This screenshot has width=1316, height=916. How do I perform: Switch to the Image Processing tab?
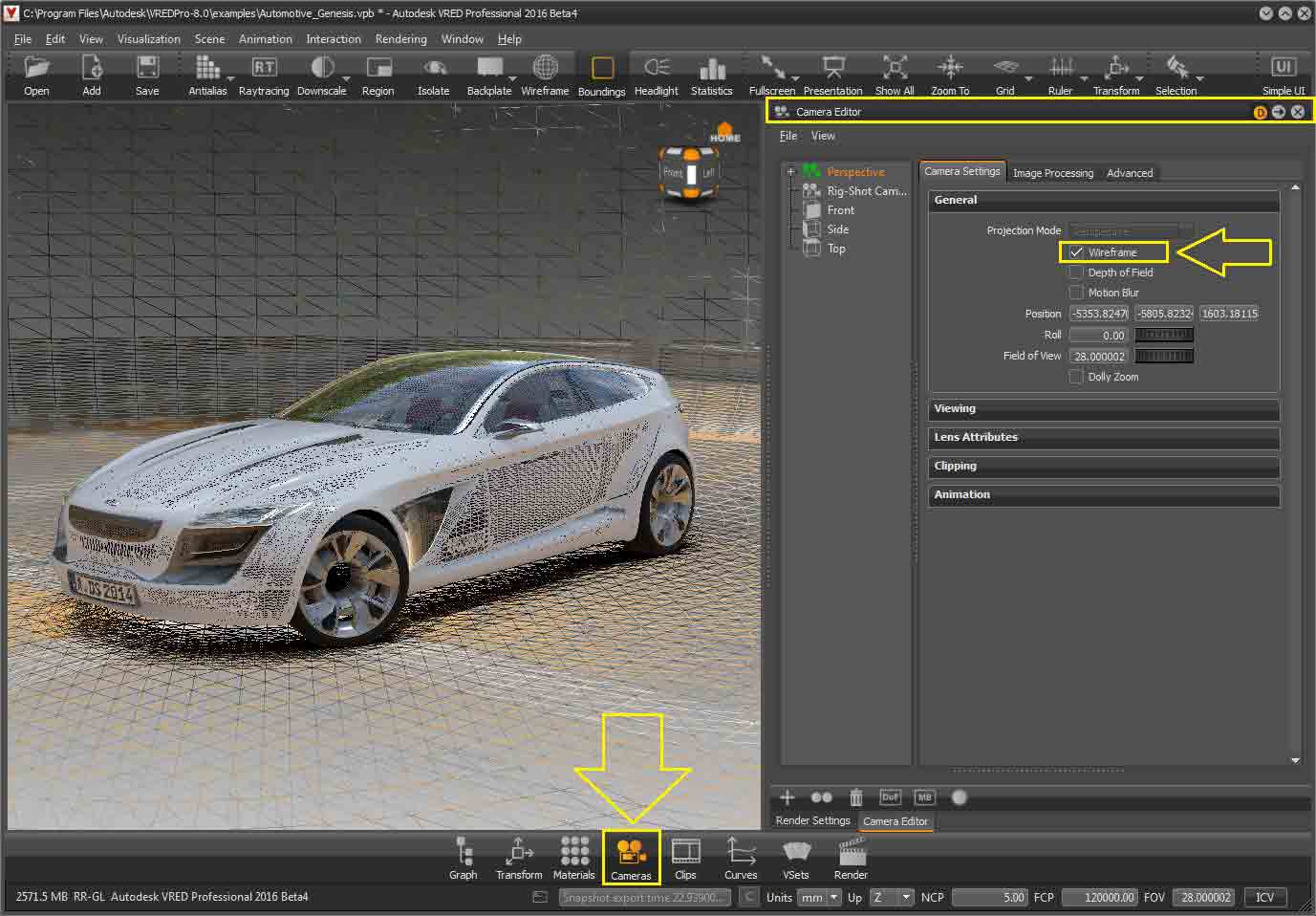[1052, 172]
